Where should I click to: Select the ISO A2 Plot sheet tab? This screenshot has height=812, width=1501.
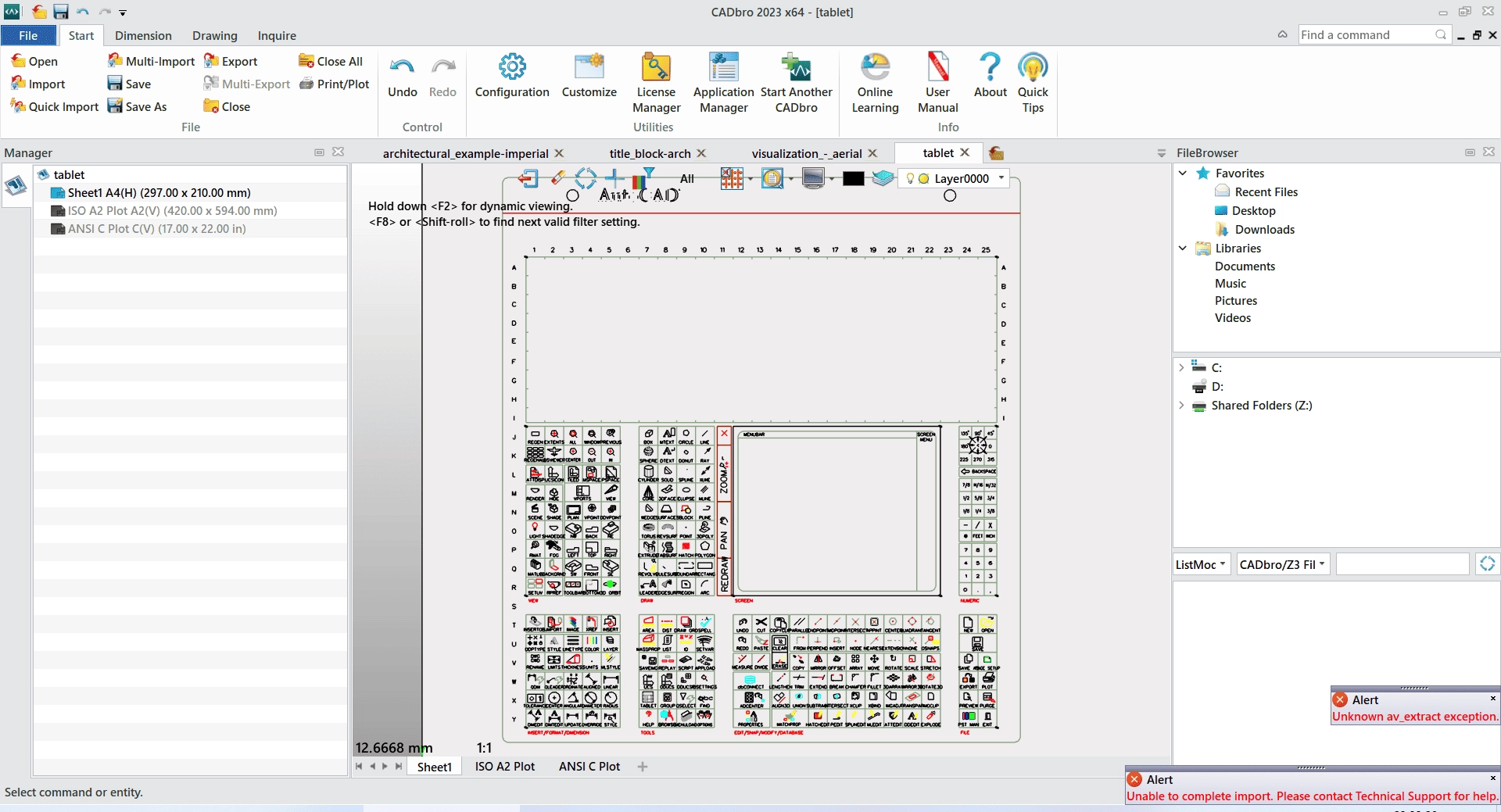click(x=505, y=766)
